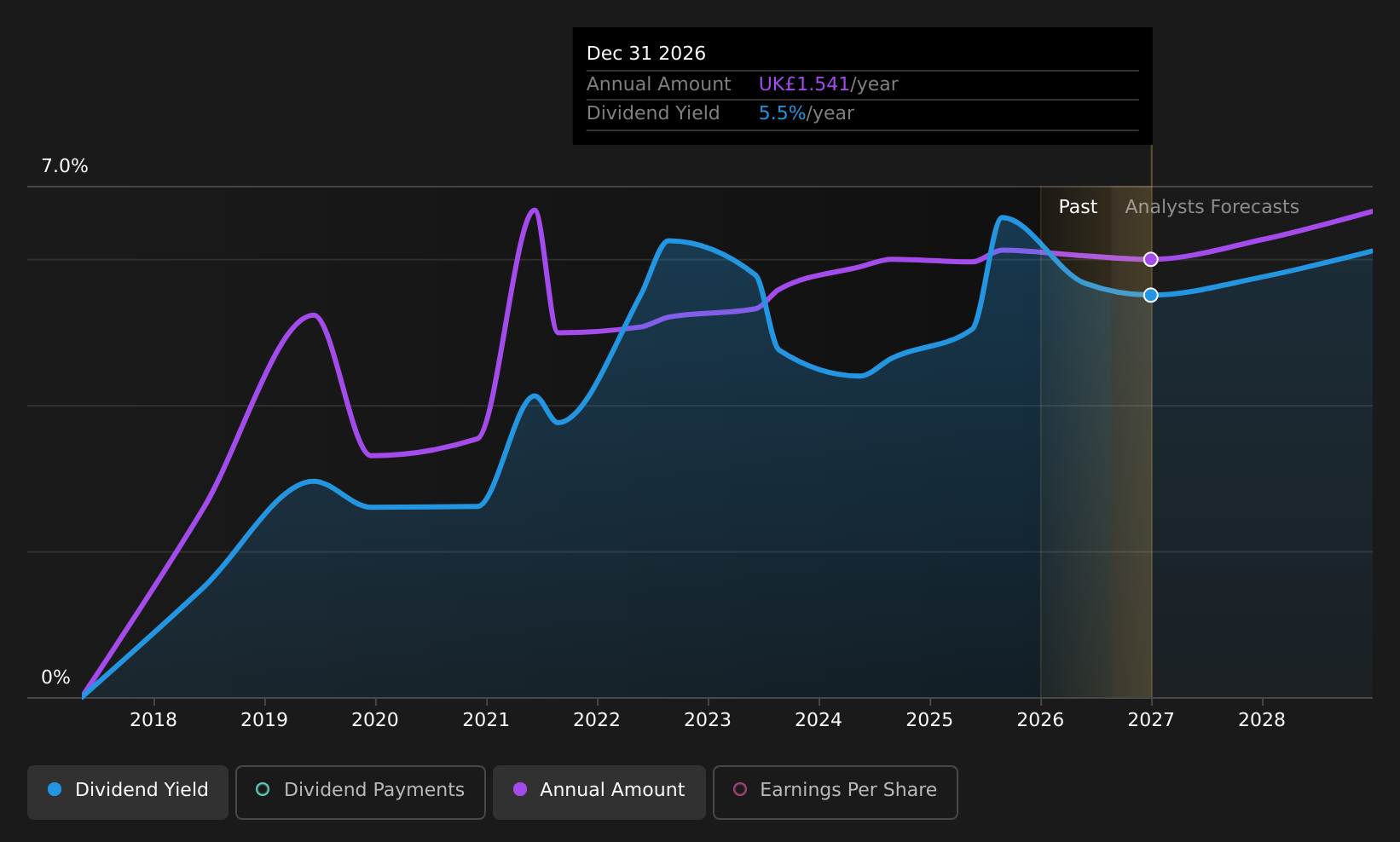Click the 2025 axis label
Image resolution: width=1400 pixels, height=842 pixels.
929,720
